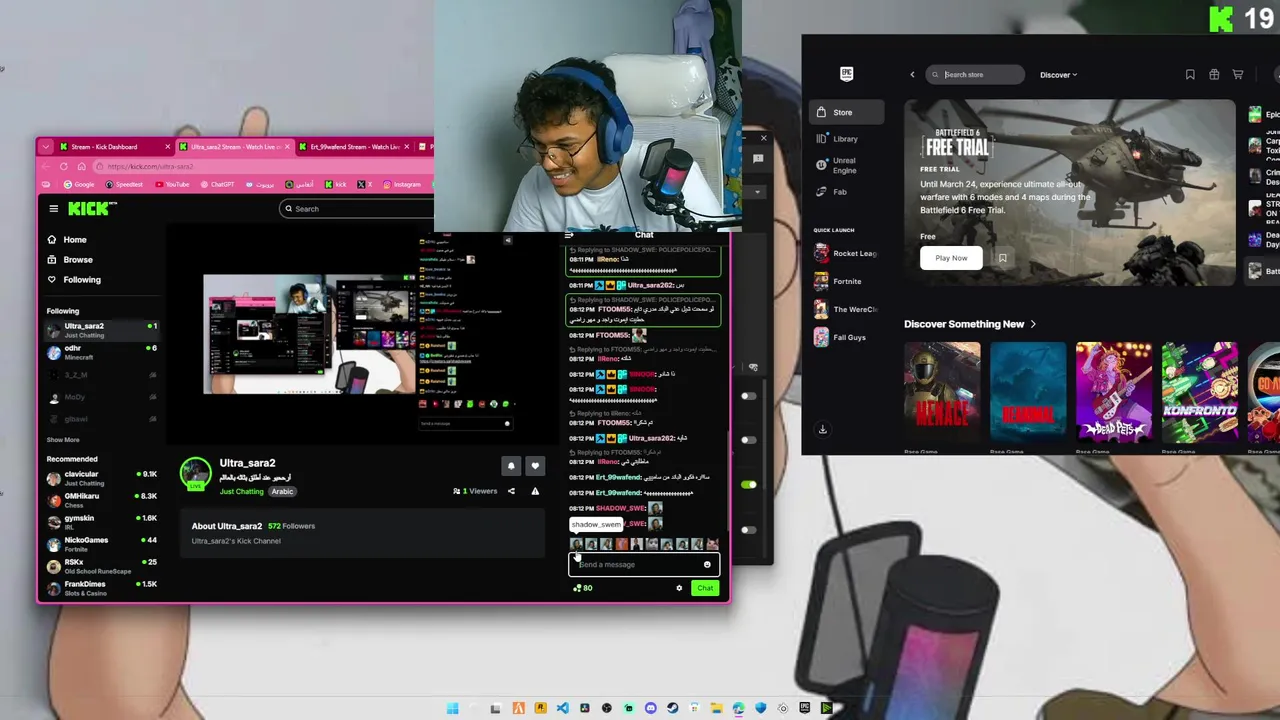Go back in Epic Games launcher
The height and width of the screenshot is (720, 1280).
[912, 75]
